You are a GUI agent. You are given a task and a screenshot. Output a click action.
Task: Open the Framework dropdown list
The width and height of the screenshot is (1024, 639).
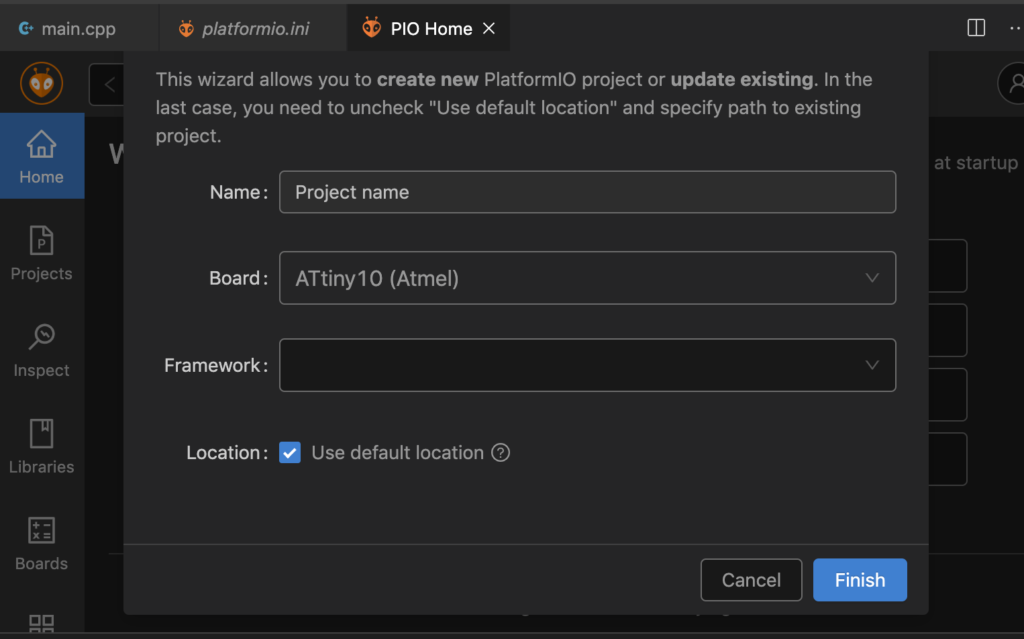point(587,365)
